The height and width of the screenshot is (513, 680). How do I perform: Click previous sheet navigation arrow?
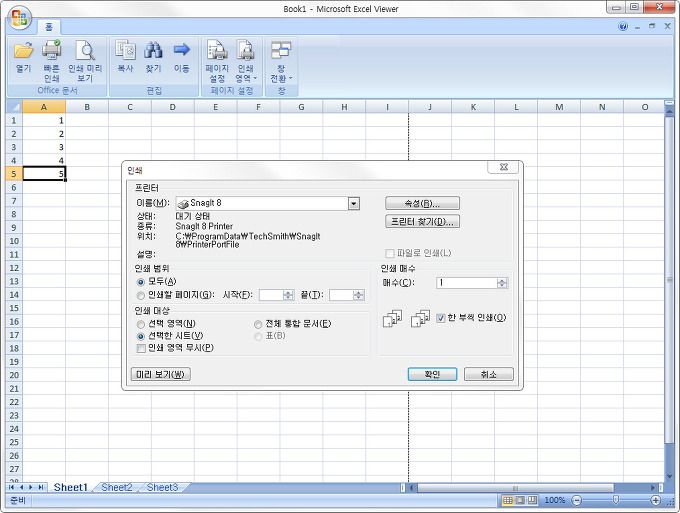pos(21,487)
